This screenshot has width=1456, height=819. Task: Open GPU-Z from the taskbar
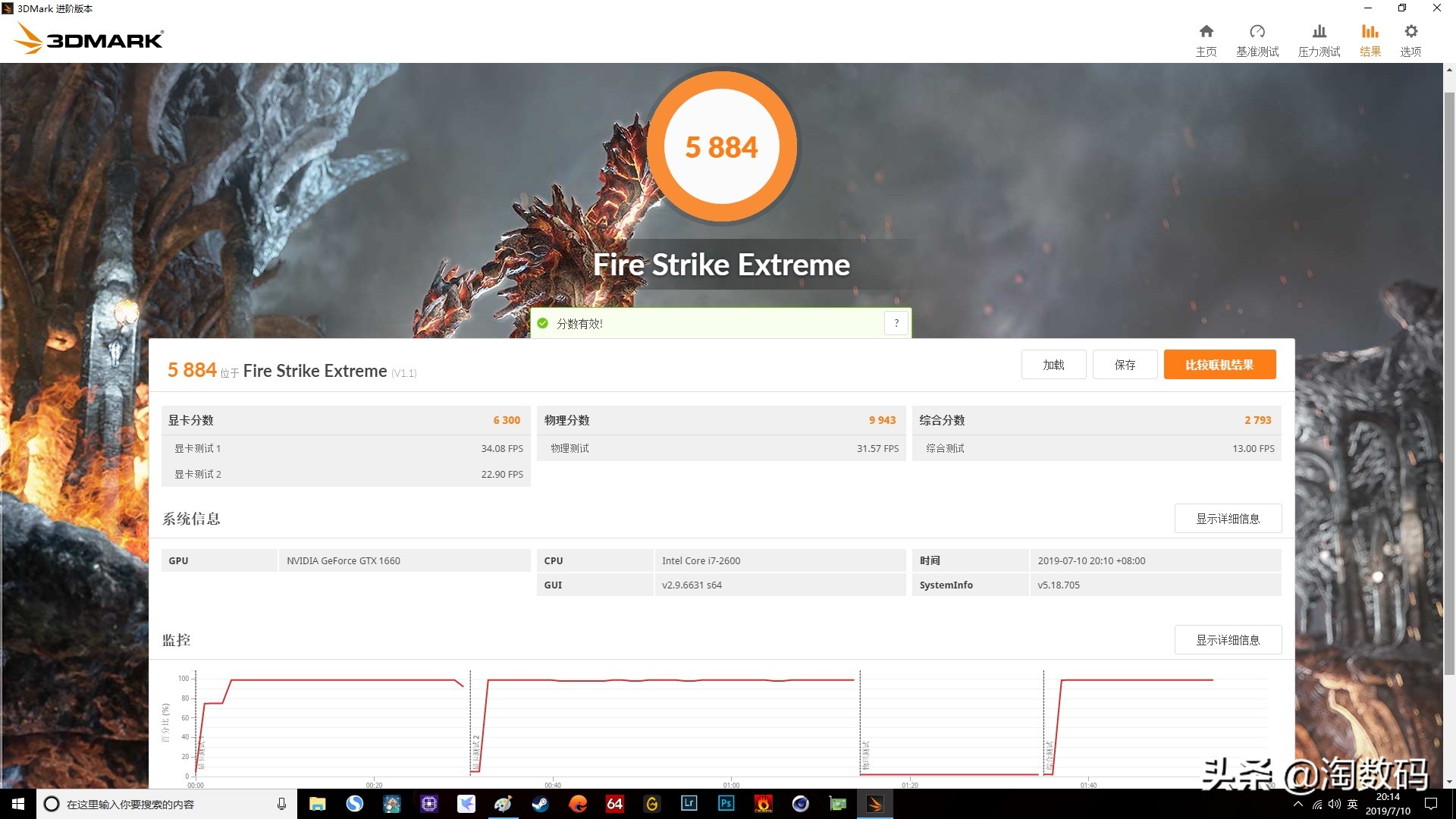click(837, 804)
